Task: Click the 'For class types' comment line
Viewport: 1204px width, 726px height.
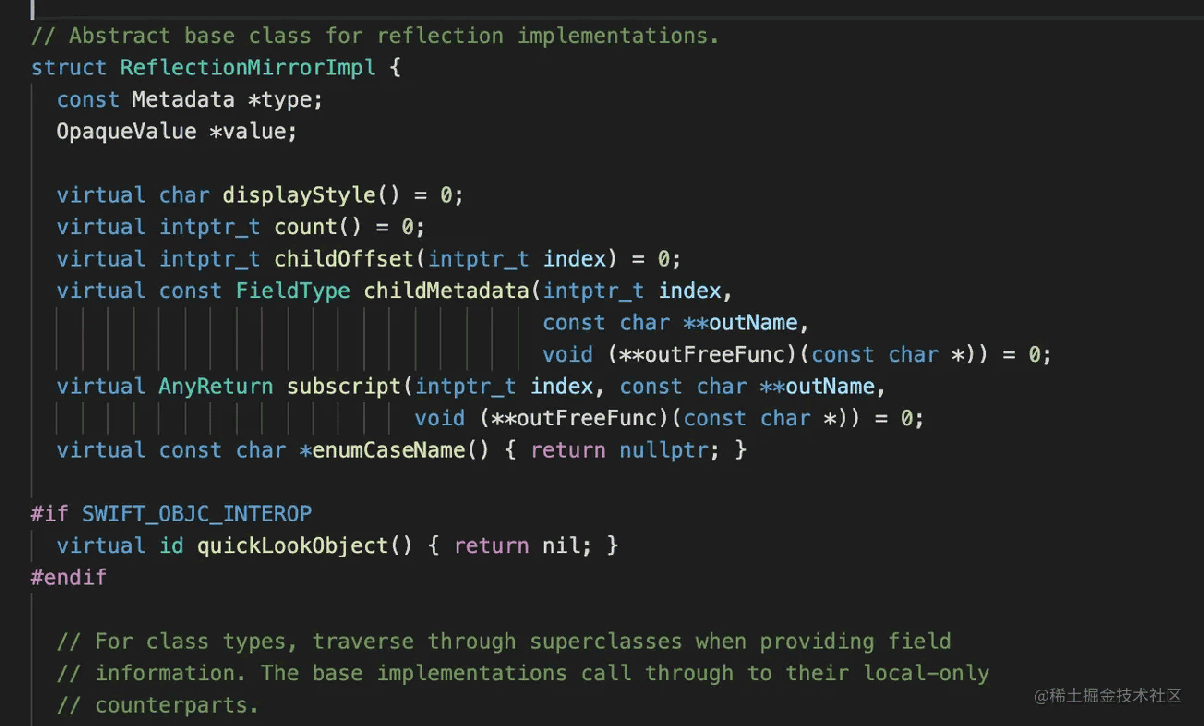Action: point(503,641)
